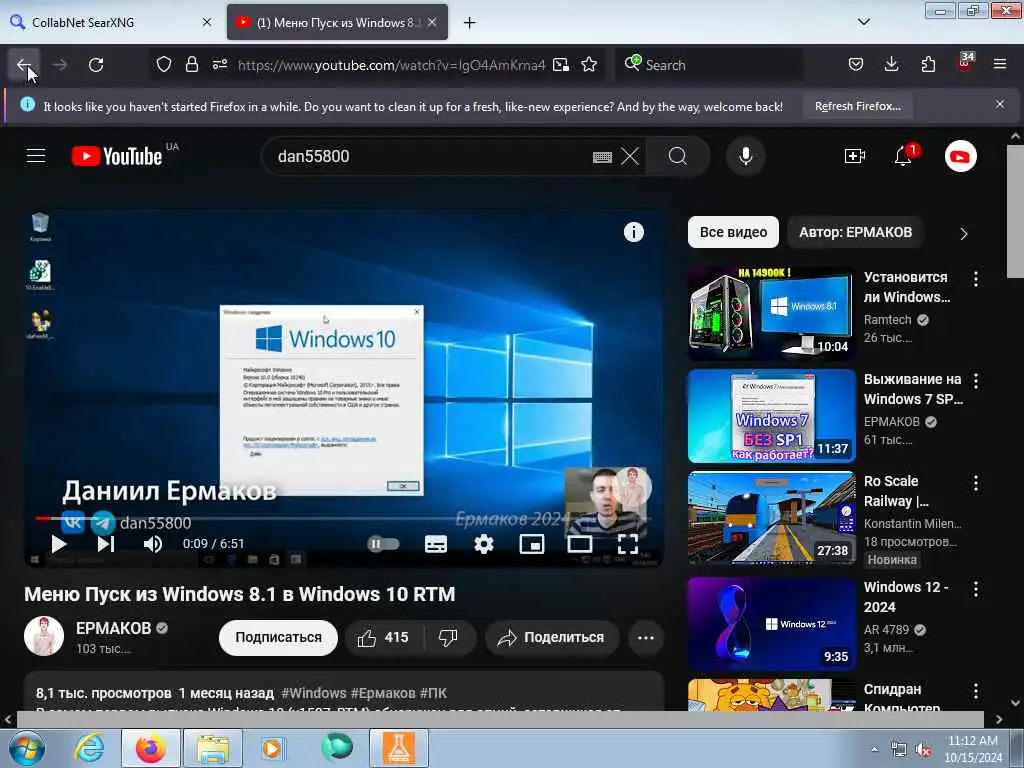Click #Windows hashtag link
This screenshot has width=1024, height=768.
tap(313, 693)
